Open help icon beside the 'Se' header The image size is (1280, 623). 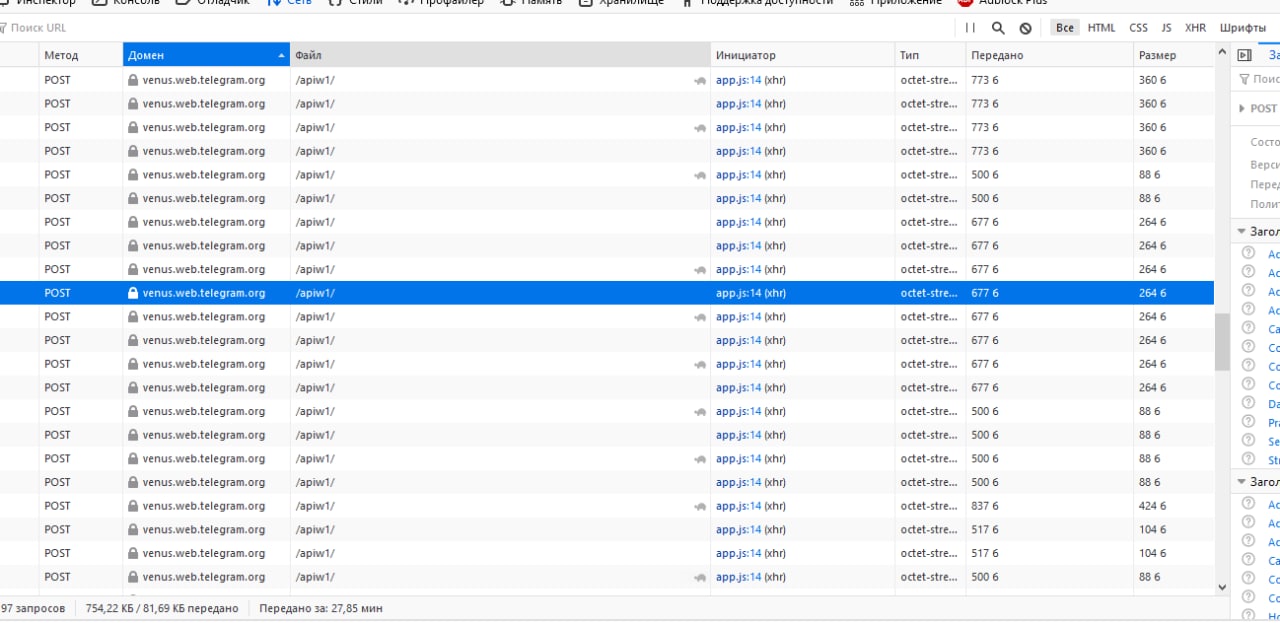point(1248,440)
